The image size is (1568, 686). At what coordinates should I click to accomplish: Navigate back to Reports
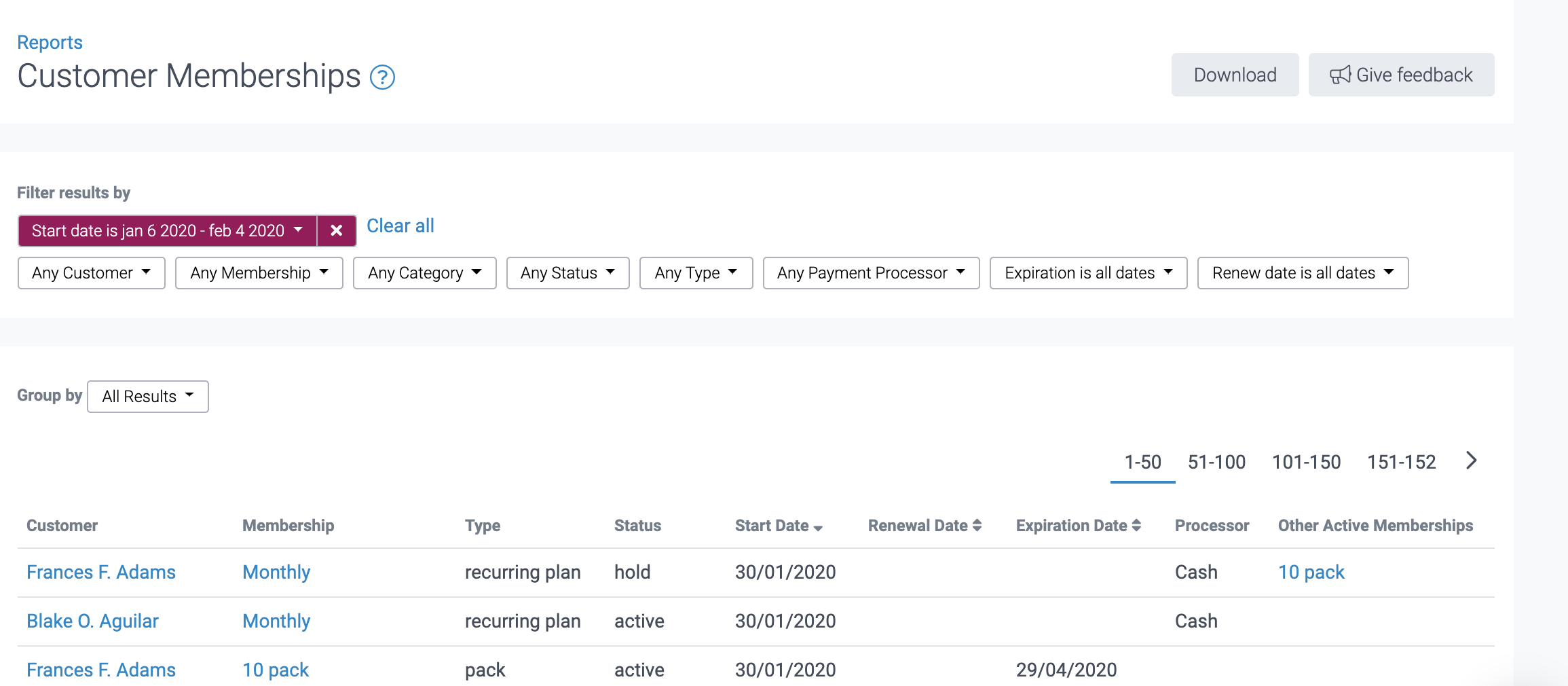click(x=50, y=42)
